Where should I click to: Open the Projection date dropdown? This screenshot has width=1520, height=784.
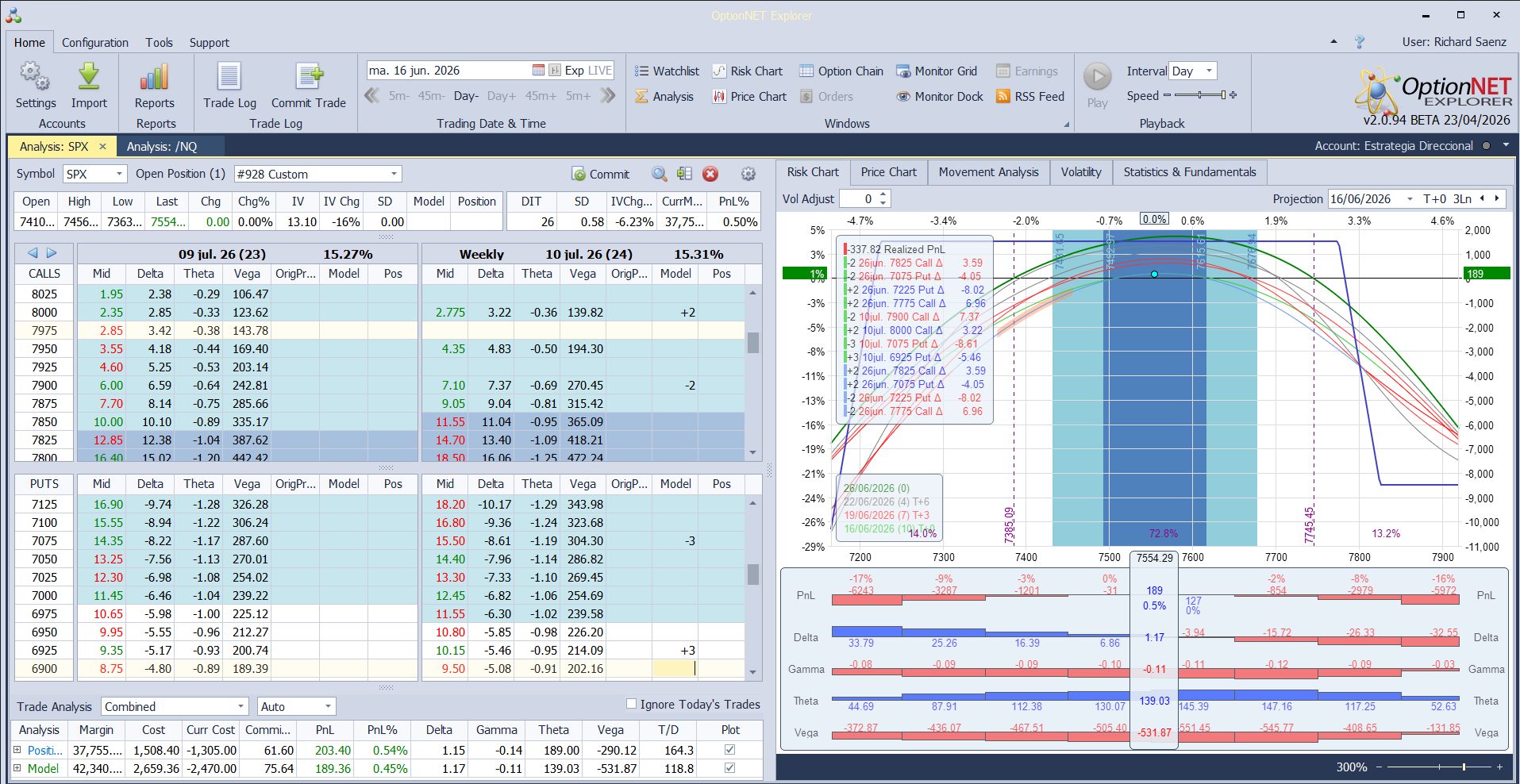tap(1410, 199)
